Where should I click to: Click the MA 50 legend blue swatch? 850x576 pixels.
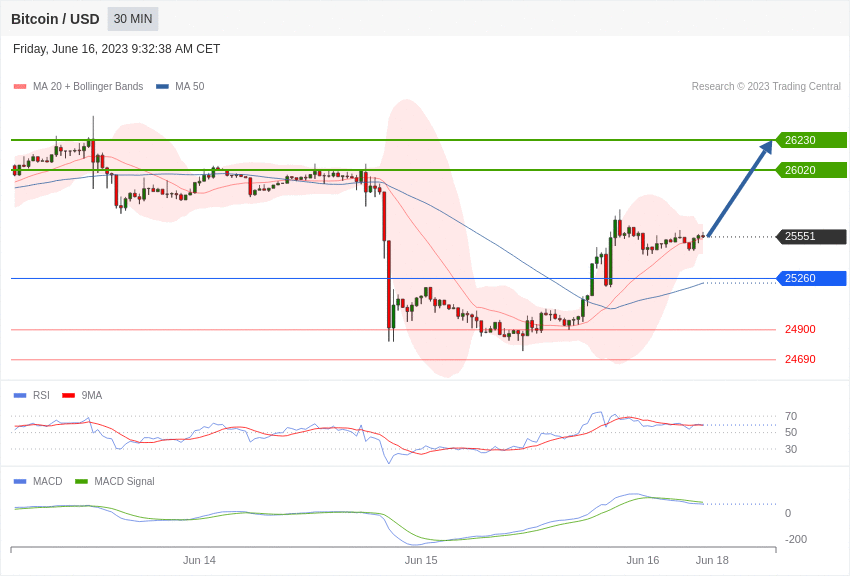pyautogui.click(x=162, y=87)
